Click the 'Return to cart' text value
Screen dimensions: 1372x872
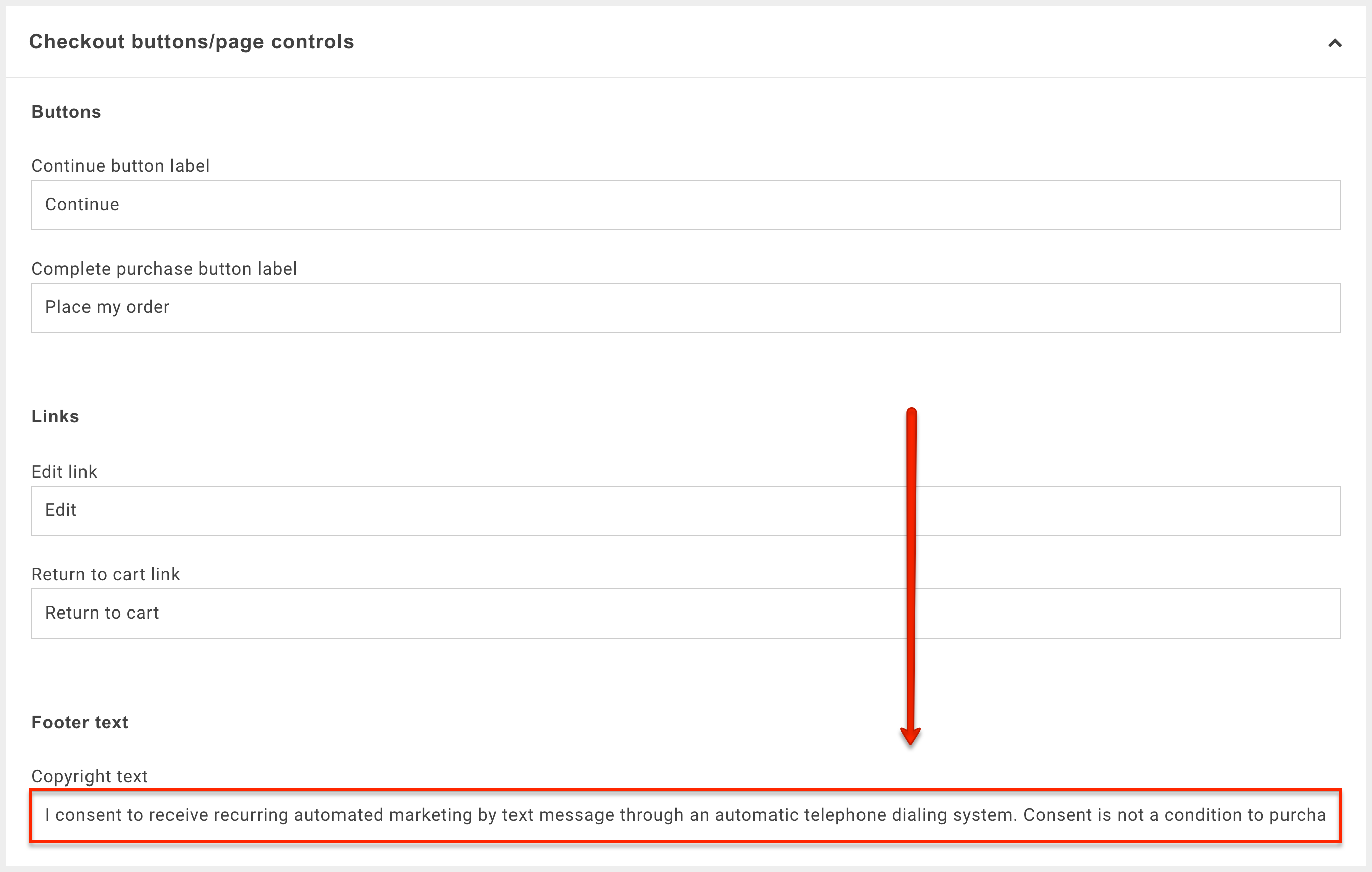pos(102,613)
